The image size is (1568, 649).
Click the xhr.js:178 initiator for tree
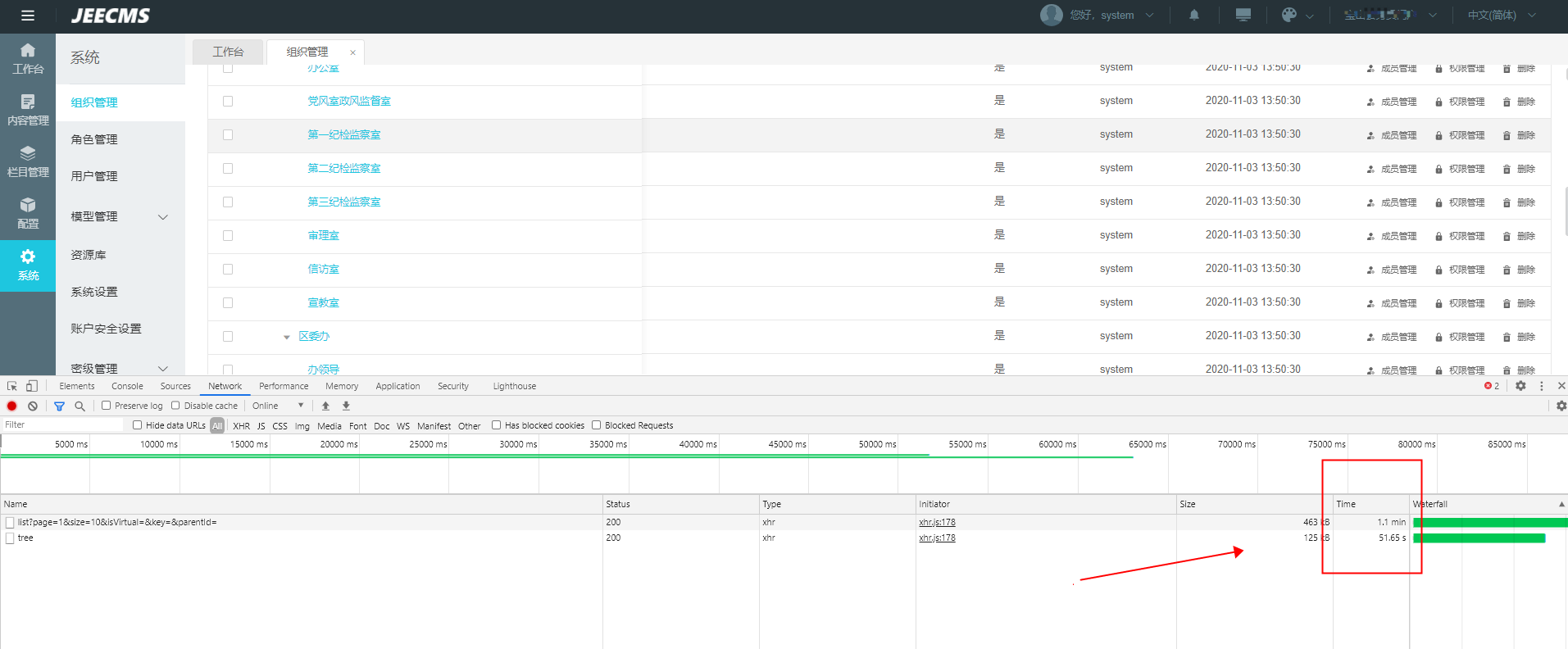point(937,538)
